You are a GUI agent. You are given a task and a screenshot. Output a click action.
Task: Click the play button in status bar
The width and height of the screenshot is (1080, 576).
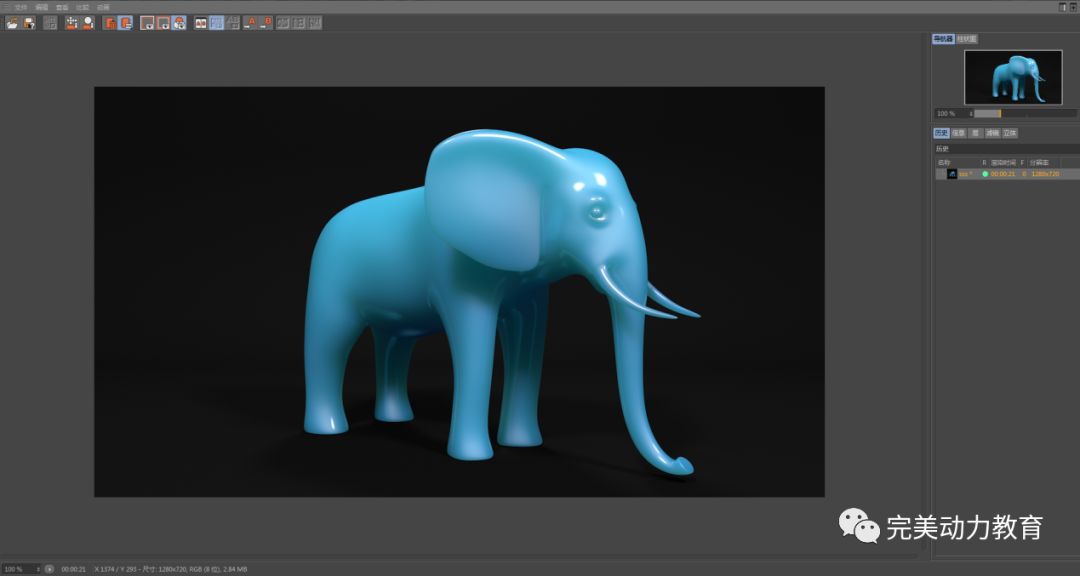[49, 569]
